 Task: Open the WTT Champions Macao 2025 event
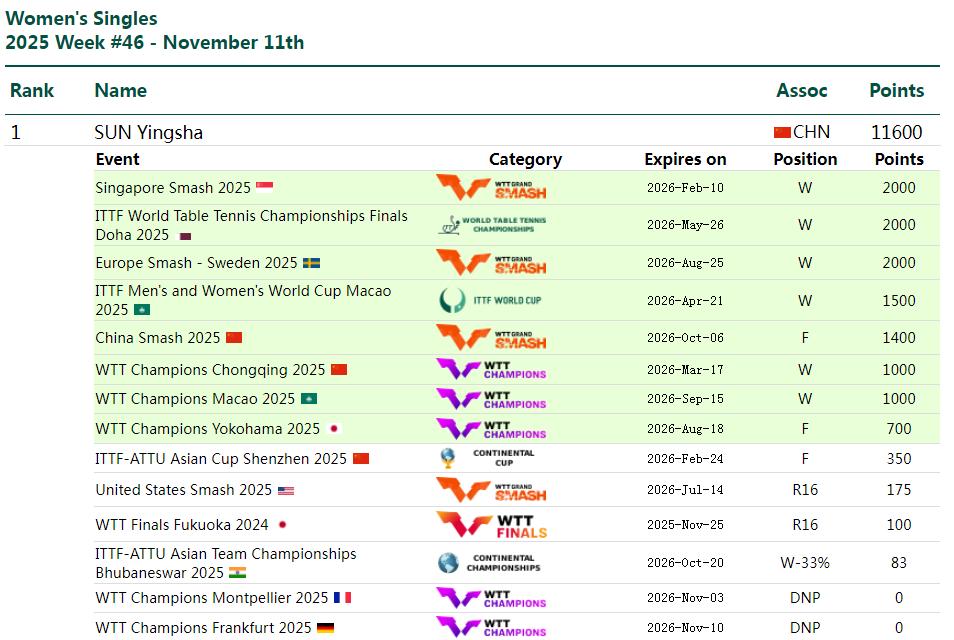pos(195,399)
